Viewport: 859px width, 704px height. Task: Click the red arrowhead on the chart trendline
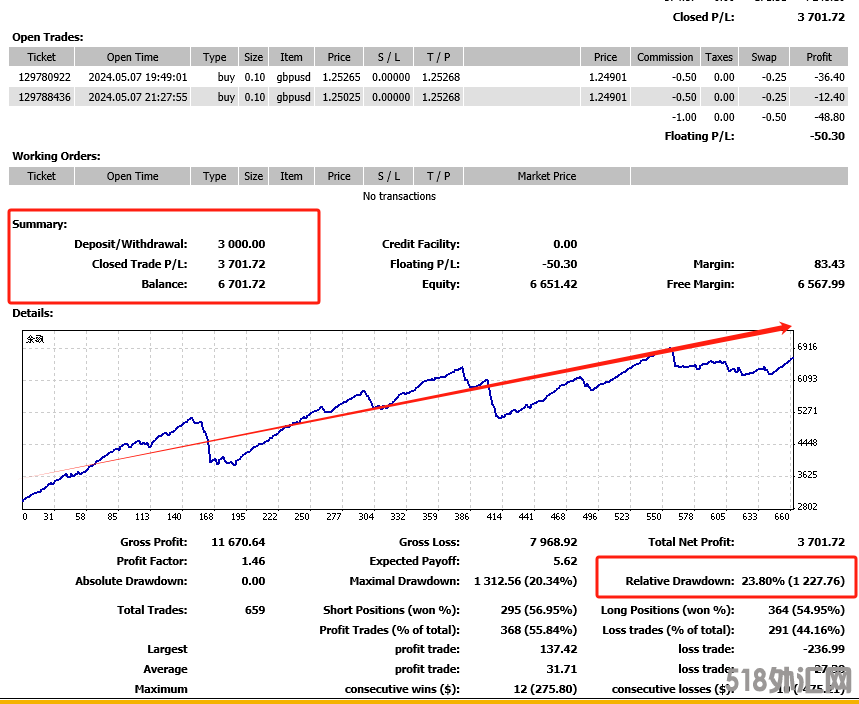[784, 327]
